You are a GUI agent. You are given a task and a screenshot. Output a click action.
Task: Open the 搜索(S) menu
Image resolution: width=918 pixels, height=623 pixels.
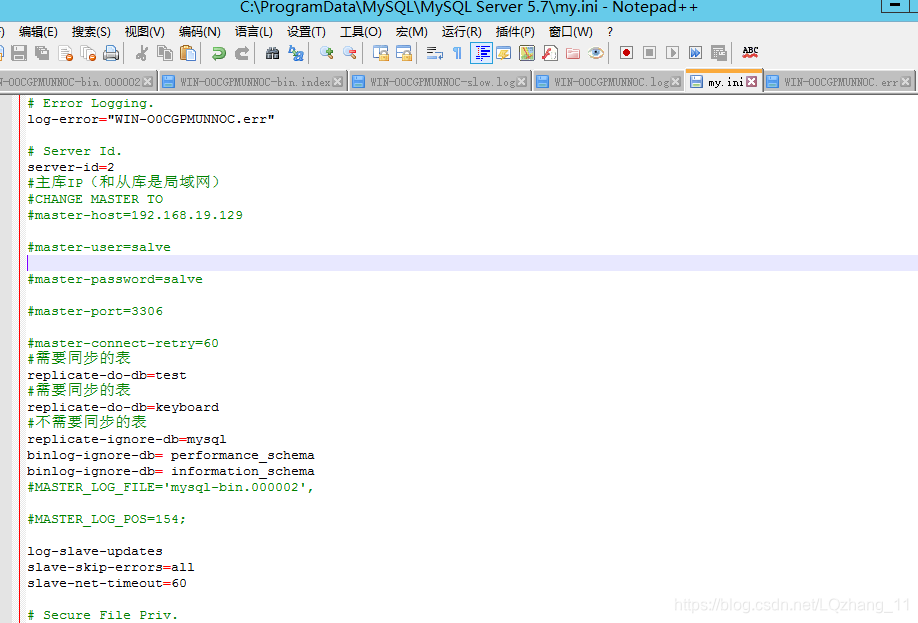point(91,32)
